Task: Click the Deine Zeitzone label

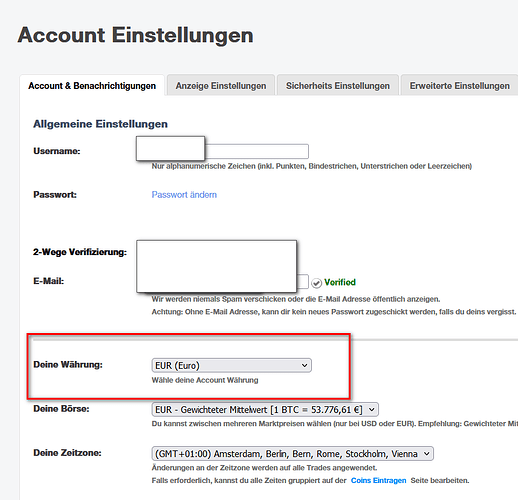Action: coord(67,453)
